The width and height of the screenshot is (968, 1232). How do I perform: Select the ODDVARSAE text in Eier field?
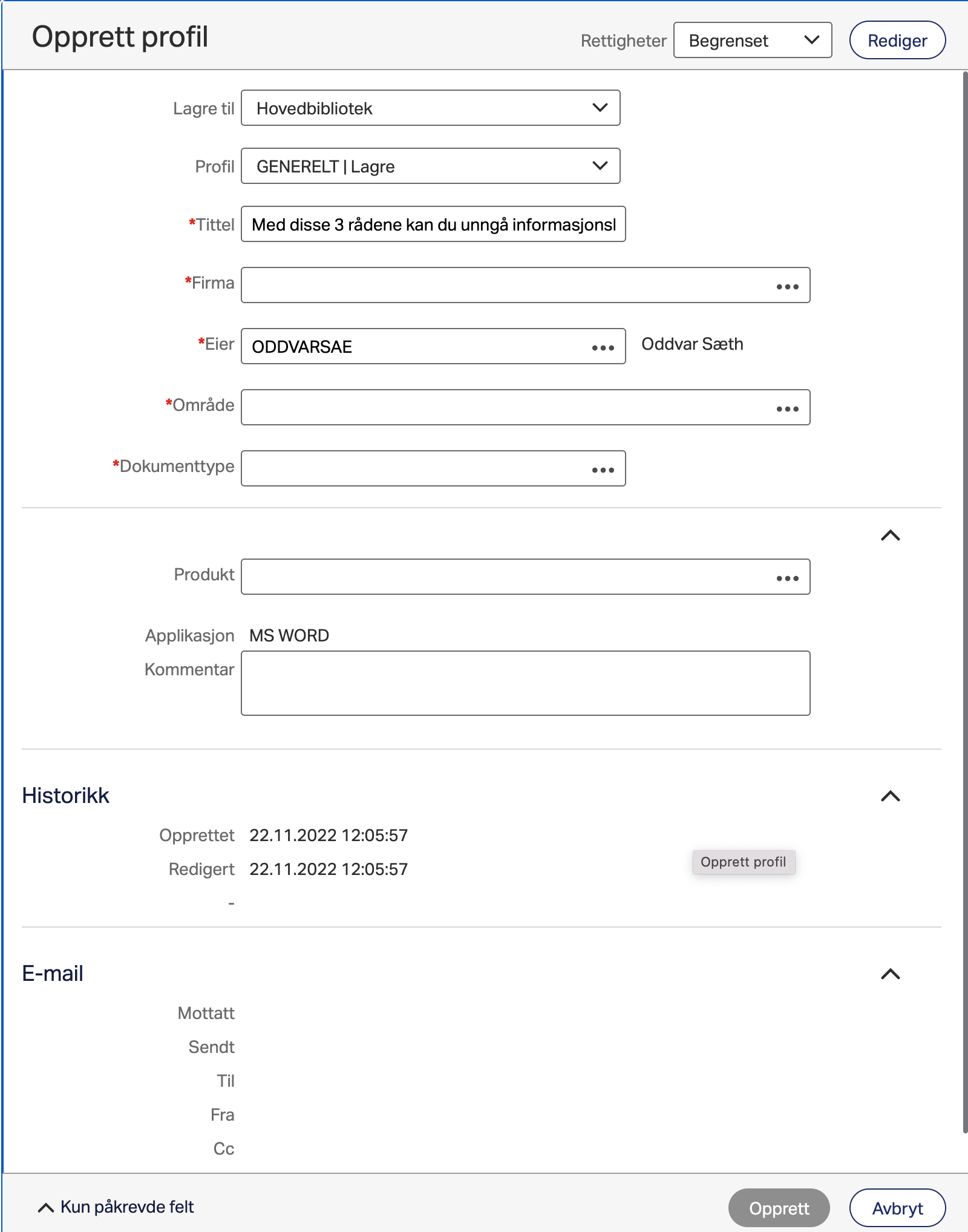click(x=302, y=347)
